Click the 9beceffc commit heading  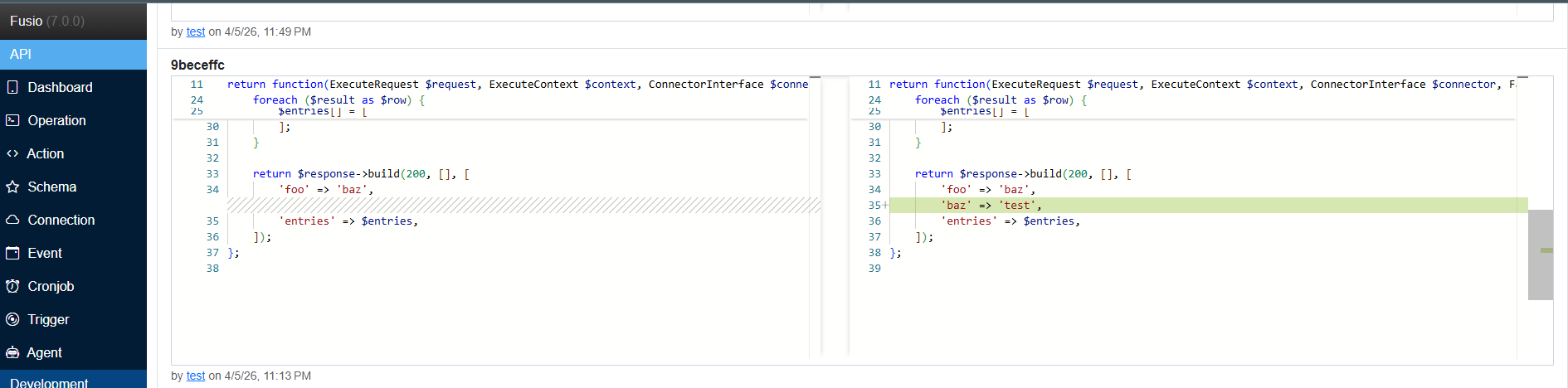(197, 65)
